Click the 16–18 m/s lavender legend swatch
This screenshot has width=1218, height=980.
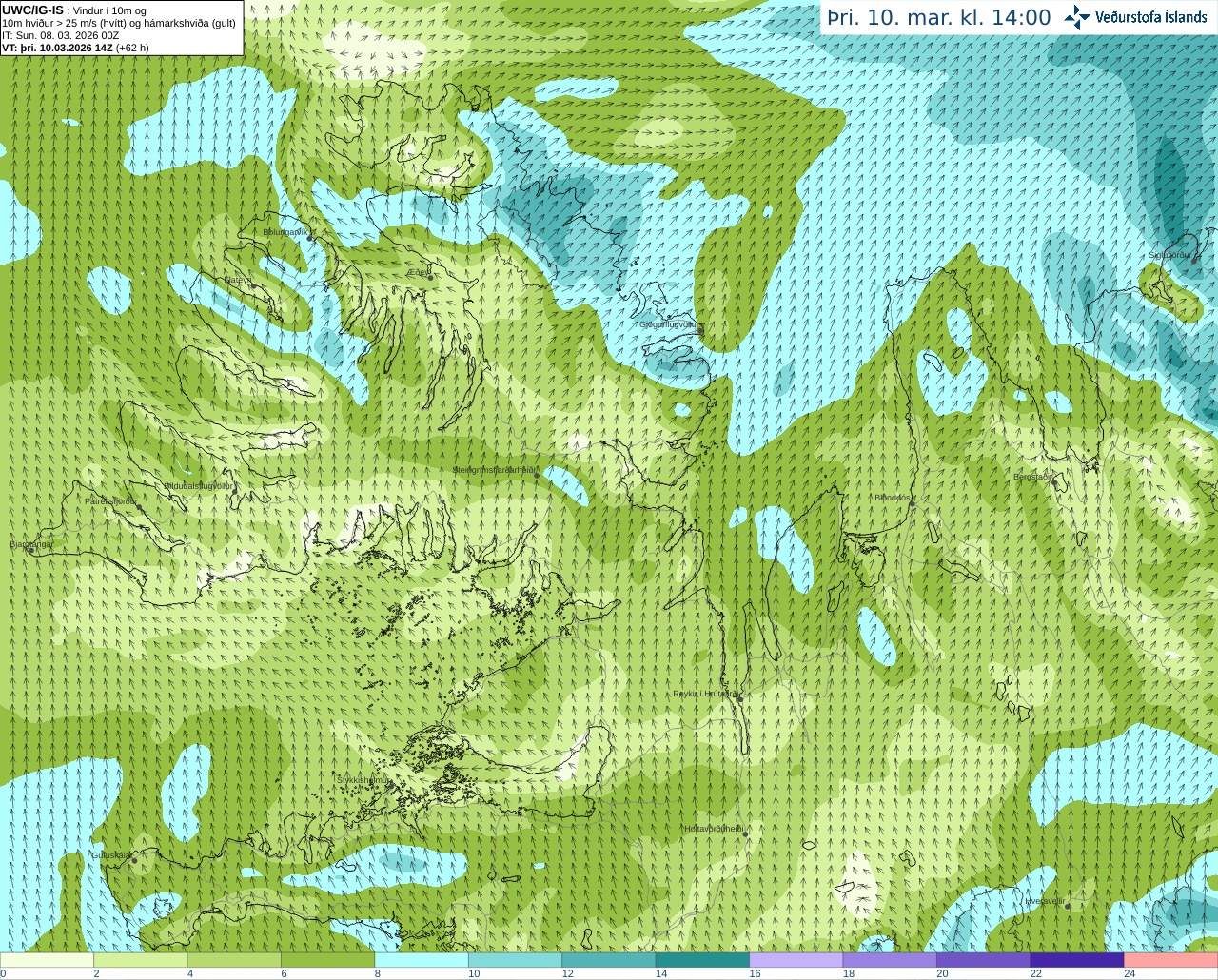[796, 960]
